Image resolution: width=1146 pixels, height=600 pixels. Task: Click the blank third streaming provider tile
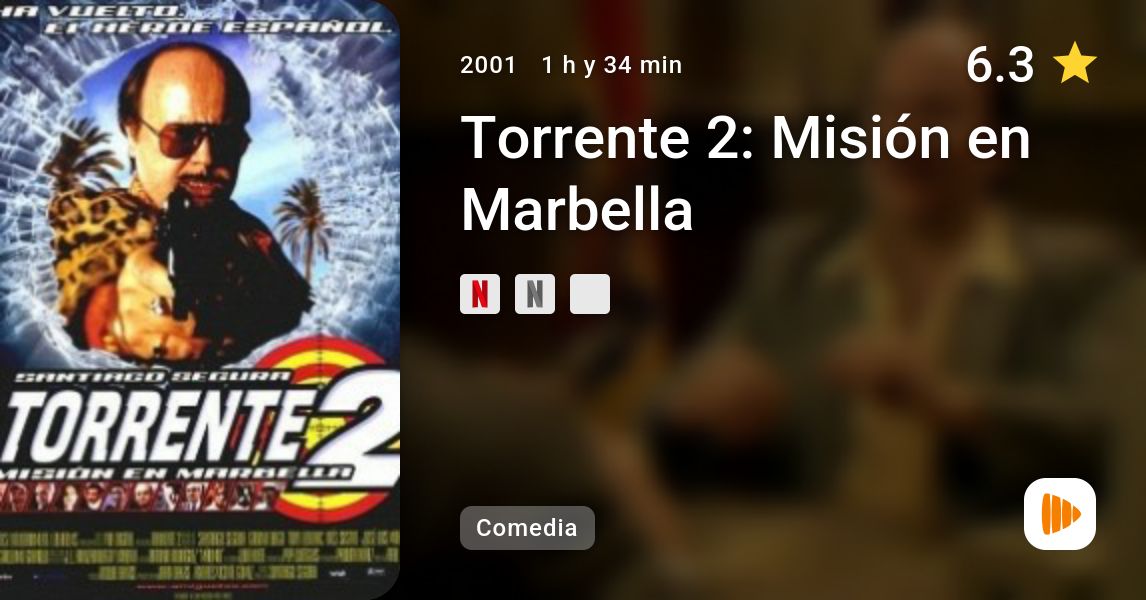click(590, 294)
